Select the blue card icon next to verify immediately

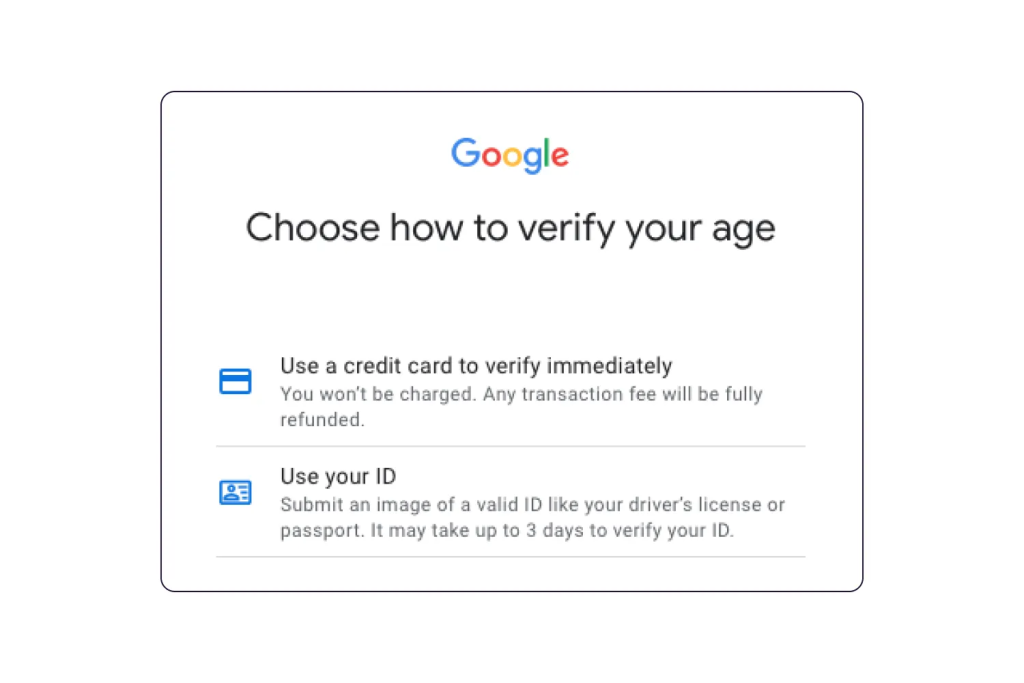(x=235, y=381)
